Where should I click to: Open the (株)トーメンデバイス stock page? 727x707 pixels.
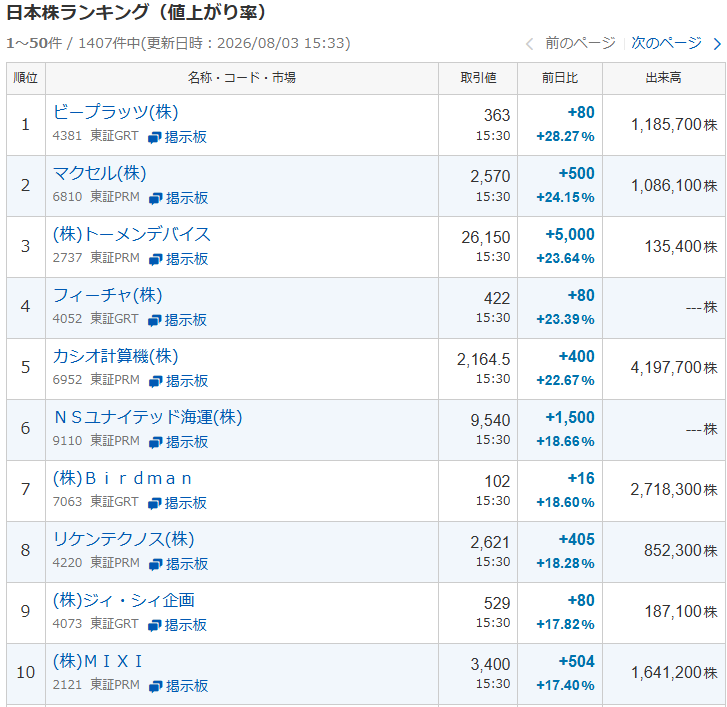[132, 234]
